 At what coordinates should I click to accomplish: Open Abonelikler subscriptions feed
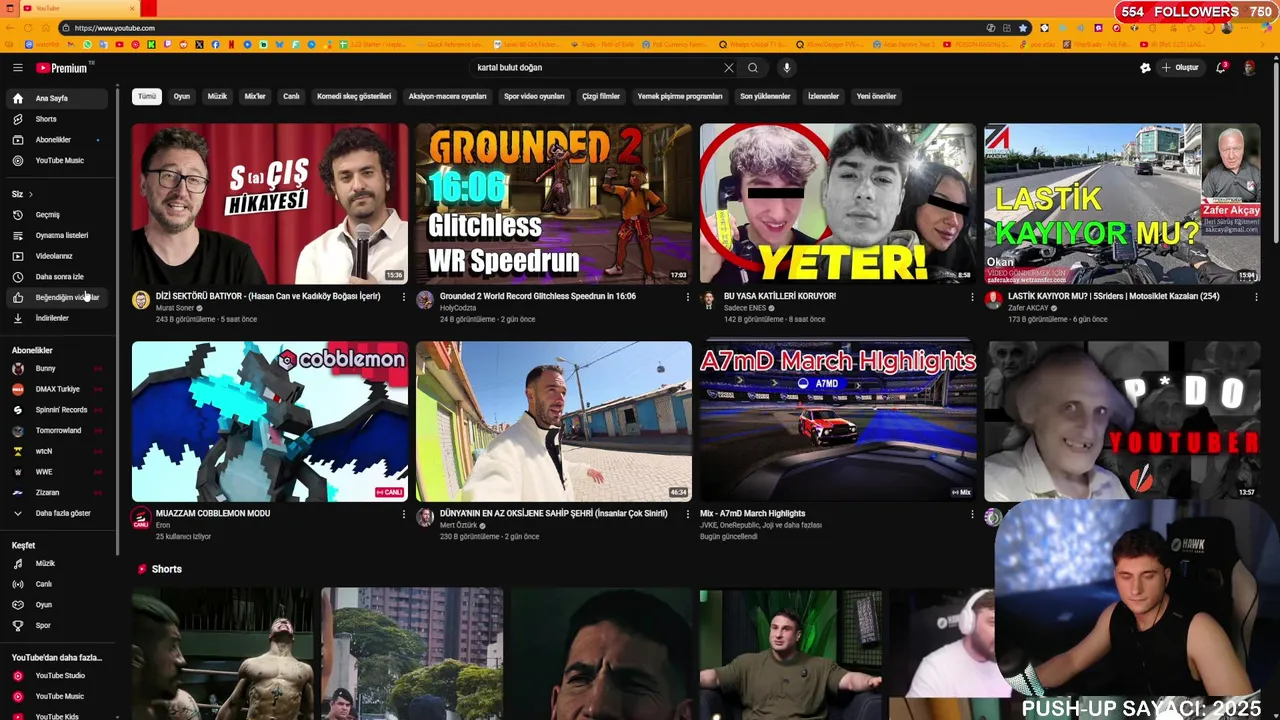point(58,140)
